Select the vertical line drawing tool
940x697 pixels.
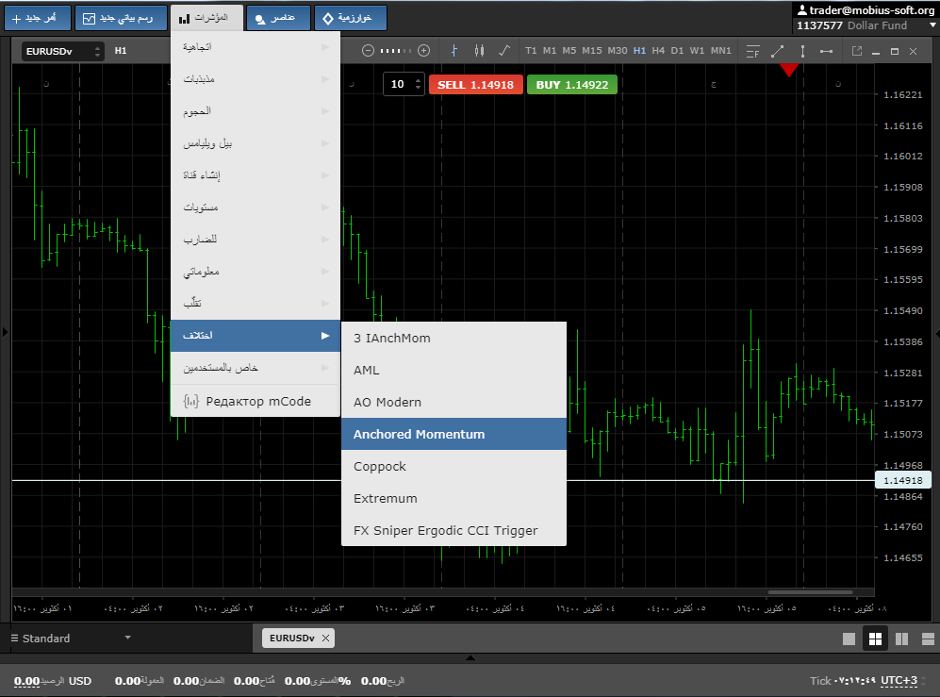(803, 52)
